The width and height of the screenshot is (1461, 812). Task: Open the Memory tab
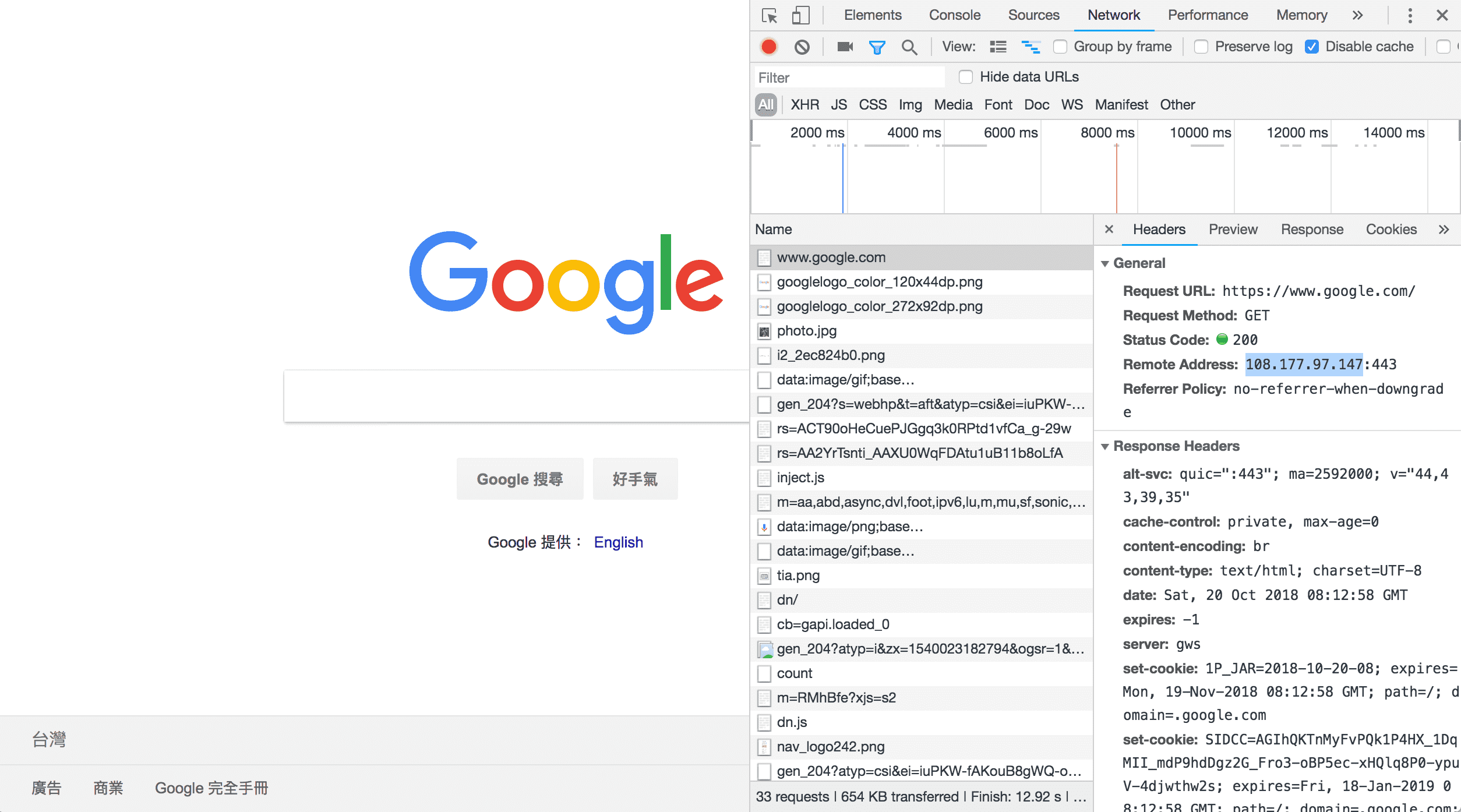[1301, 15]
